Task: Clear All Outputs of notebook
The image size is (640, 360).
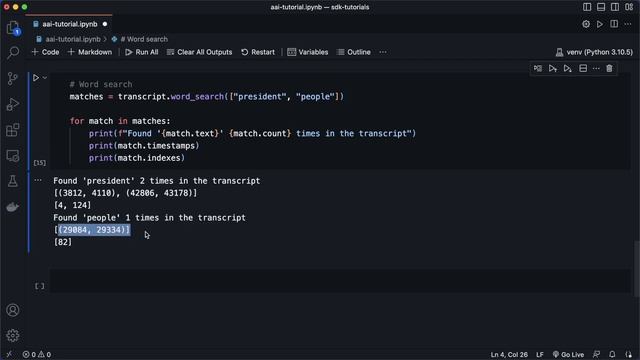Action: [199, 52]
